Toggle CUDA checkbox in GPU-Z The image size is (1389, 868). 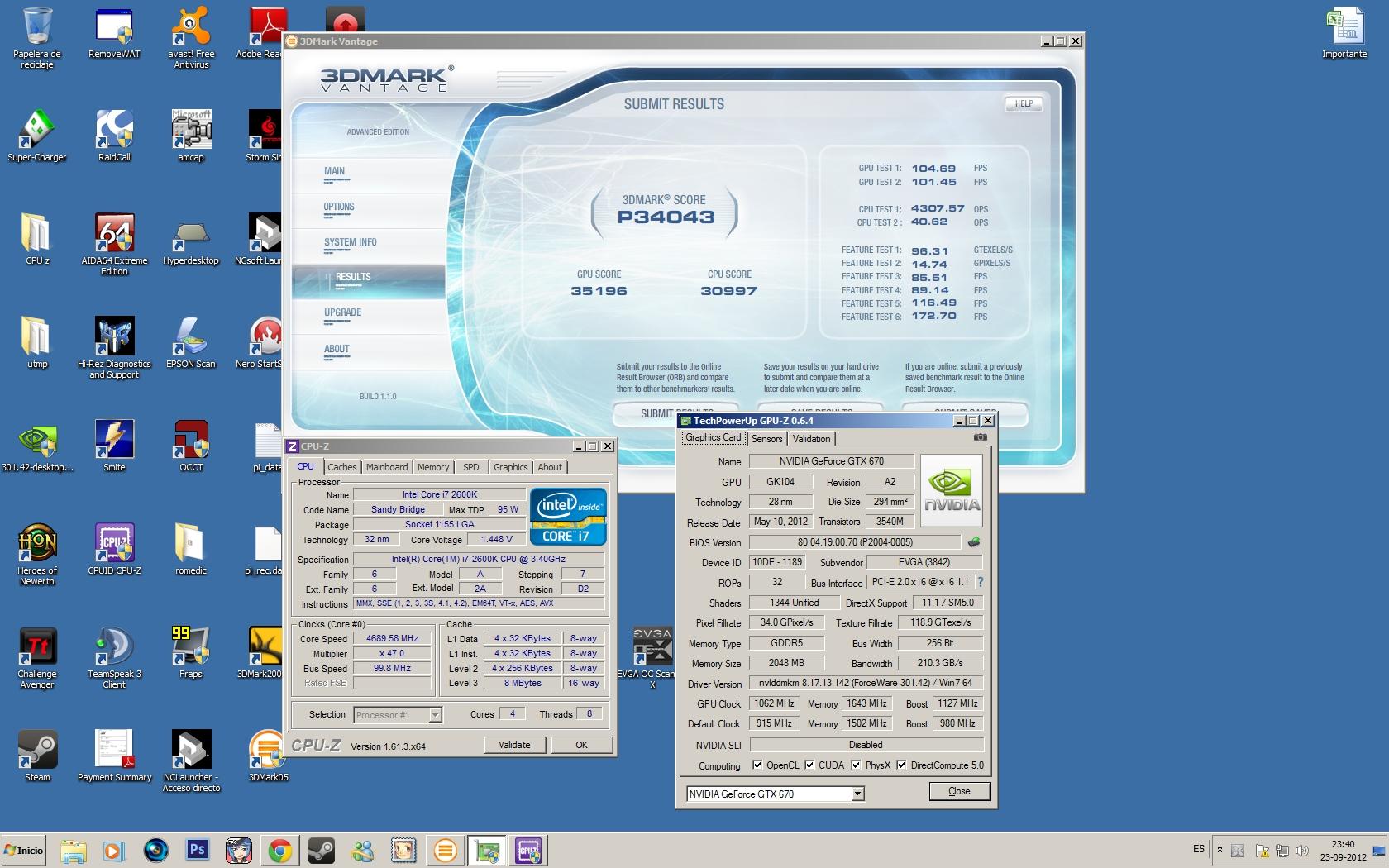pyautogui.click(x=809, y=765)
